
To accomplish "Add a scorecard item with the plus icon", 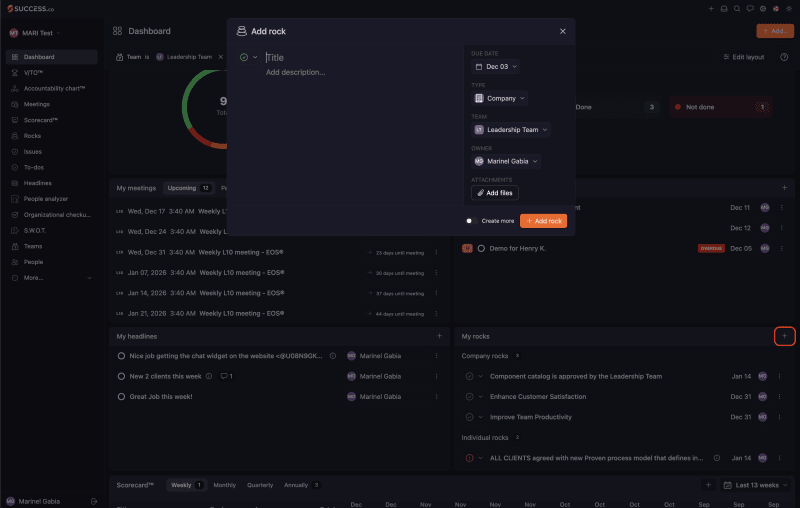I will pyautogui.click(x=708, y=485).
